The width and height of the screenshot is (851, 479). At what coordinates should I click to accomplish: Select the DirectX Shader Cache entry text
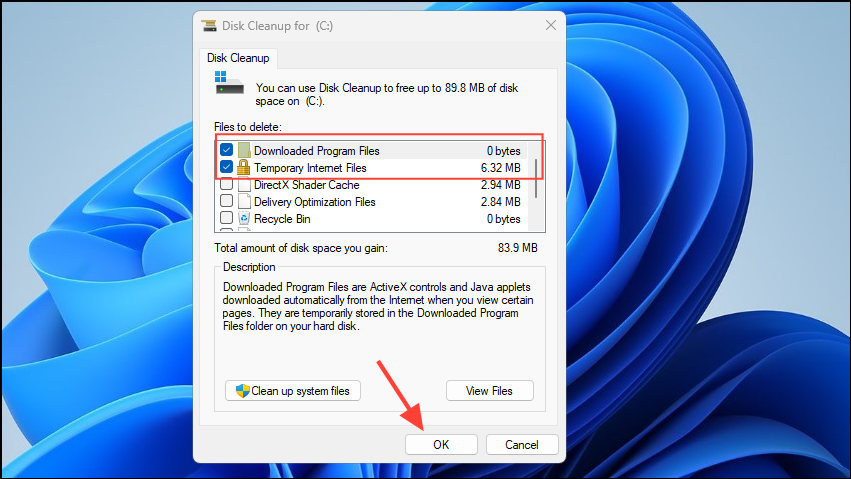tap(307, 185)
